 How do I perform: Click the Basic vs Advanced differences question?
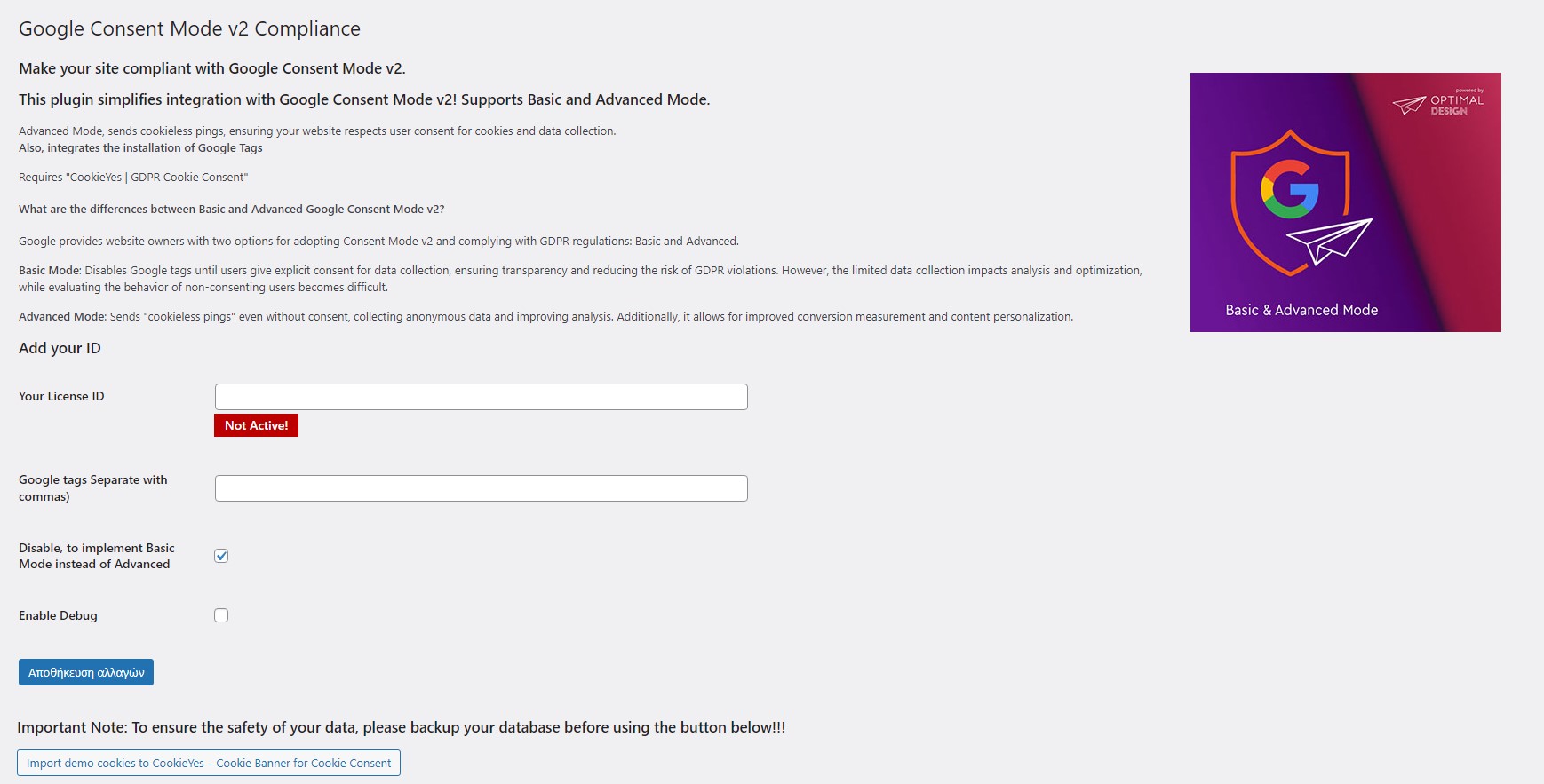231,210
